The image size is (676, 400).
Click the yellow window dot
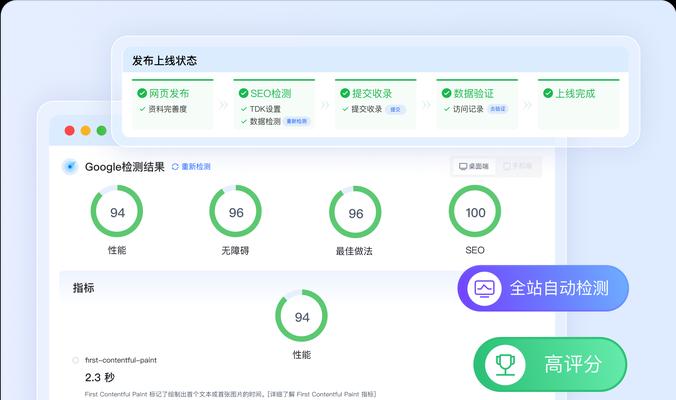pos(85,130)
